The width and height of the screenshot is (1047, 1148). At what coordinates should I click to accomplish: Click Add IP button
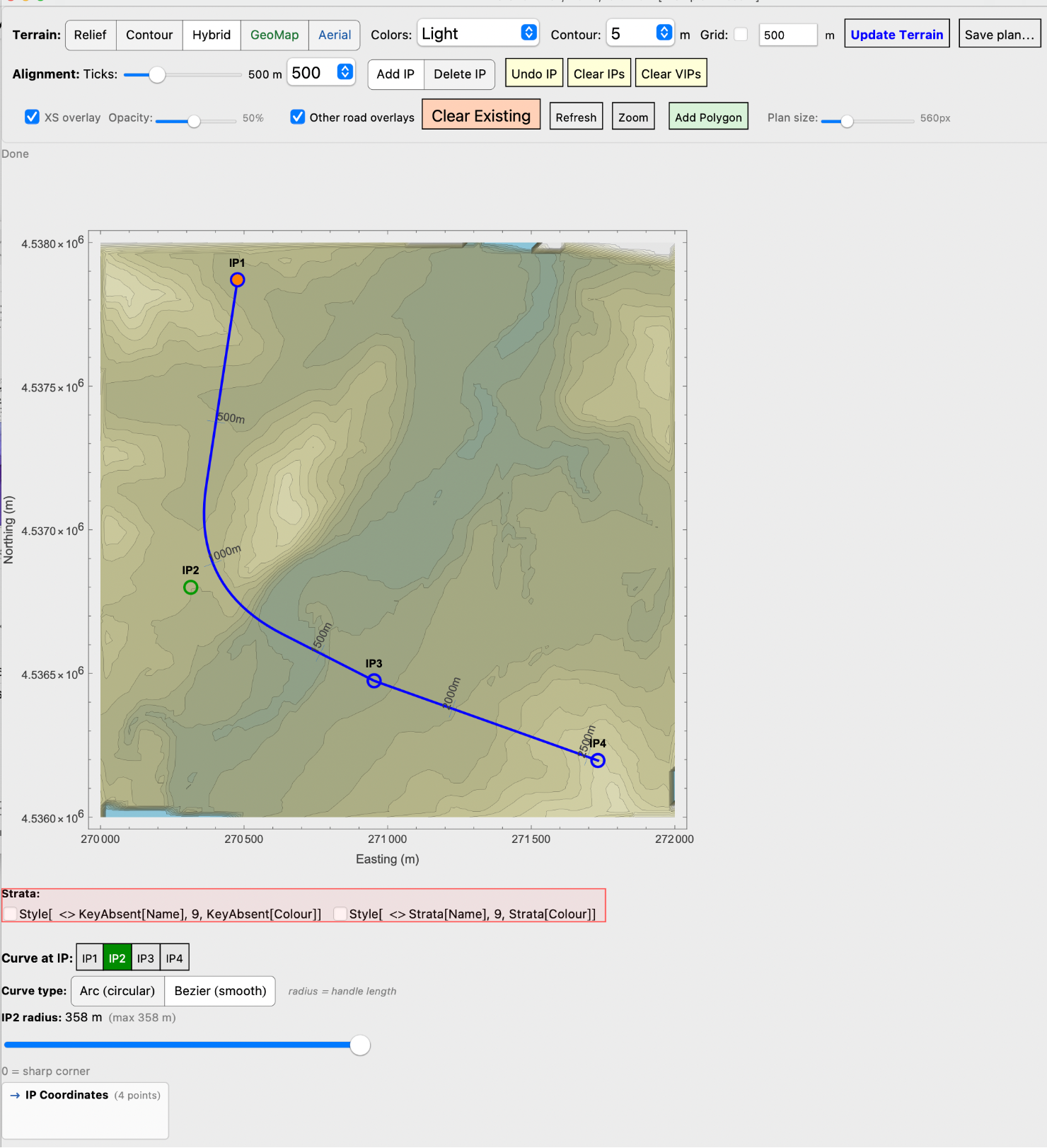(395, 74)
